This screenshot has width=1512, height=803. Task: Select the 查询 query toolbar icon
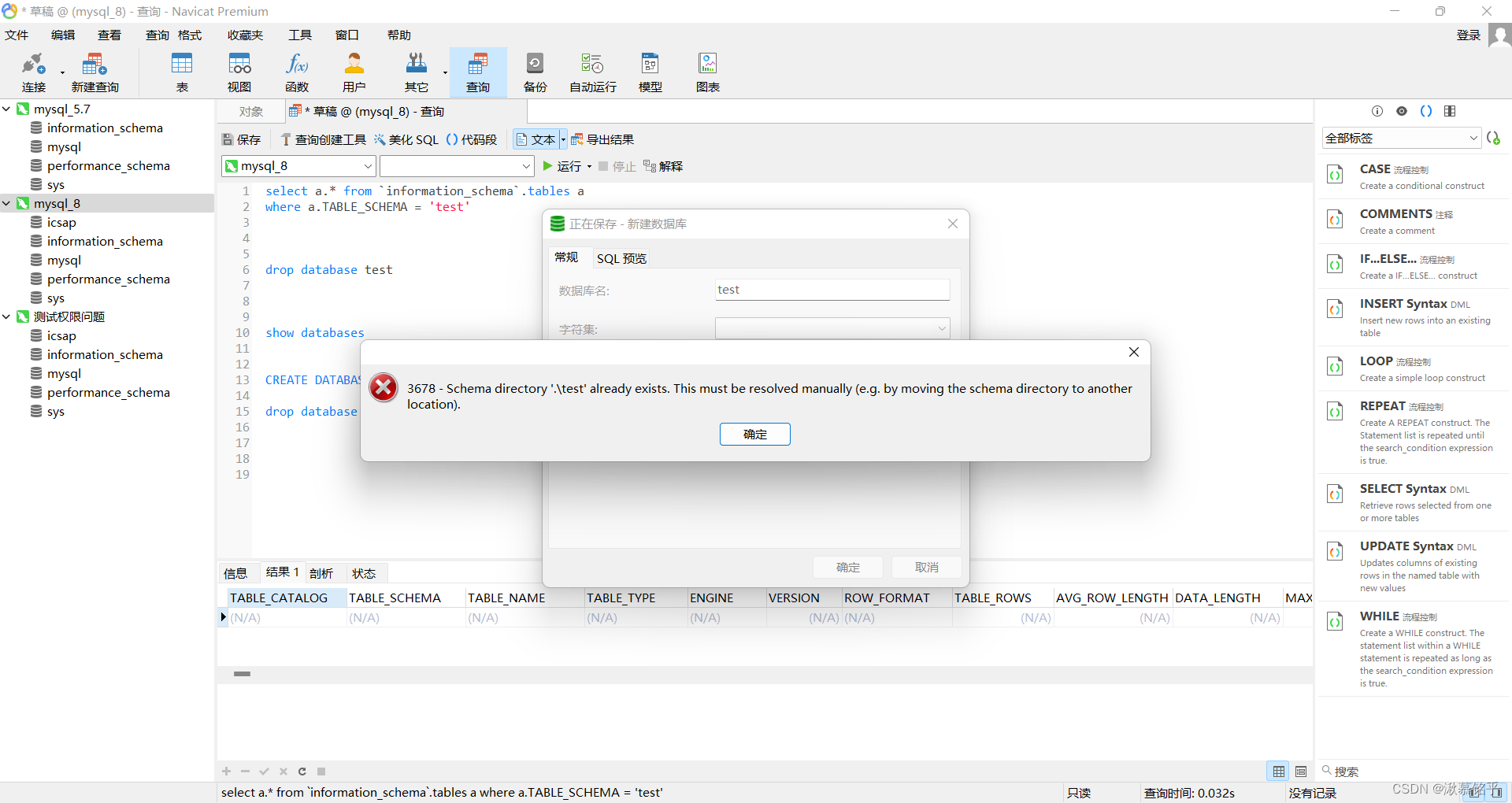478,72
